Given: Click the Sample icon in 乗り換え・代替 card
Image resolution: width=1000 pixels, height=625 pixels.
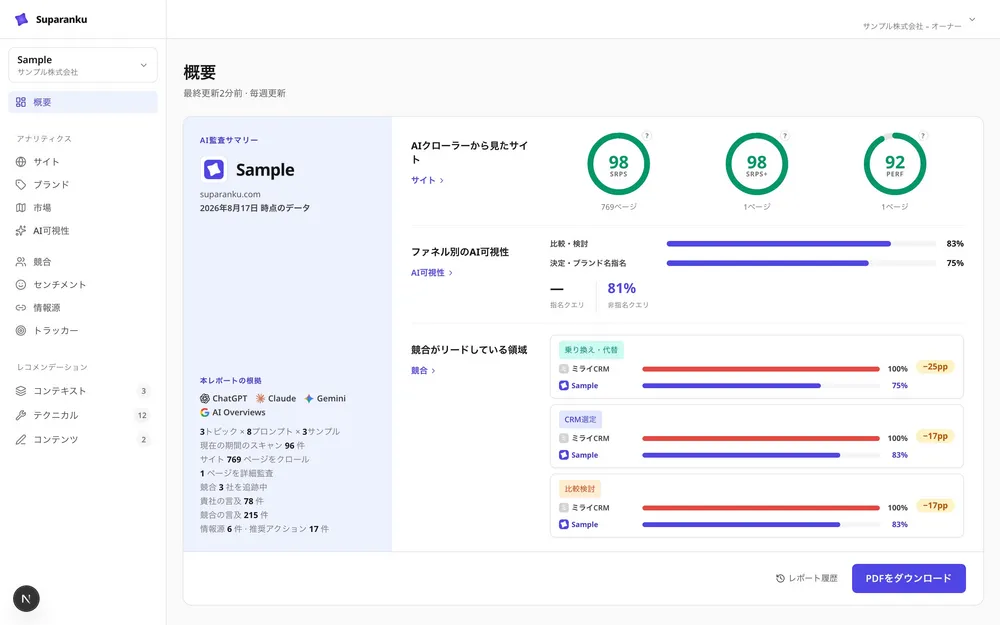Looking at the screenshot, I should click(564, 386).
